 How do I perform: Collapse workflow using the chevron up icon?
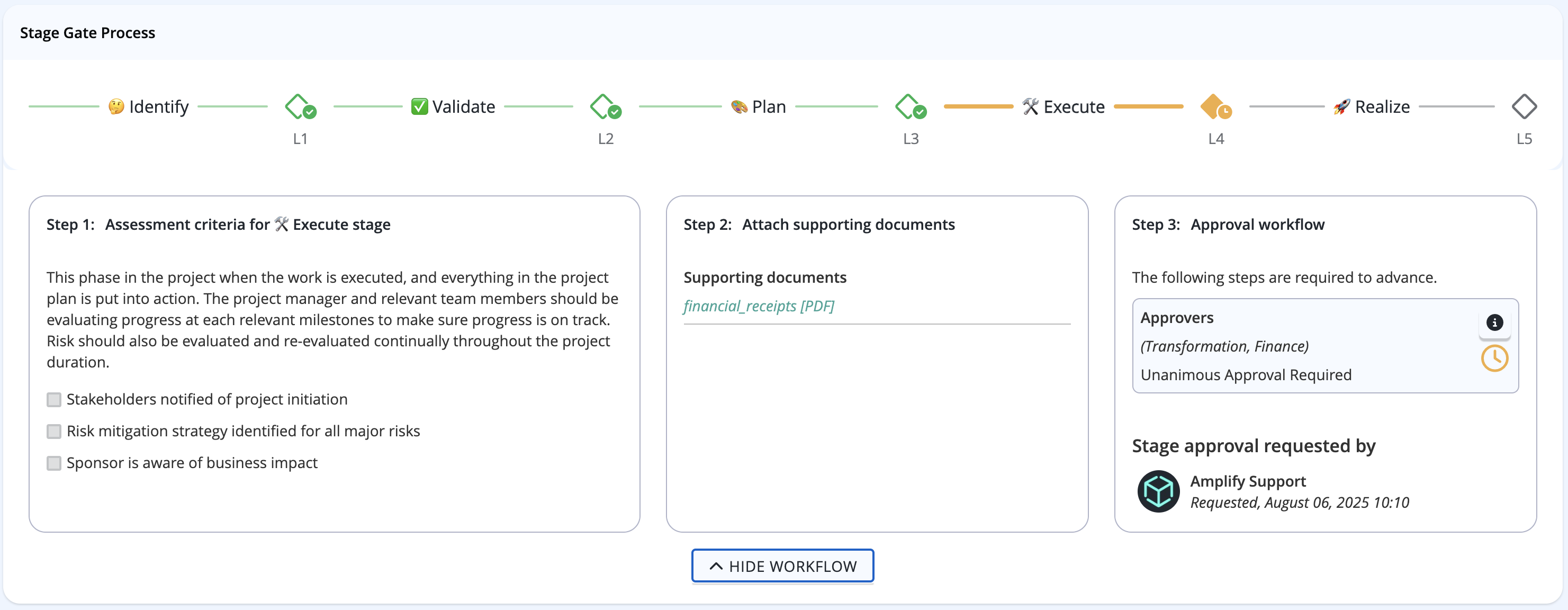716,566
